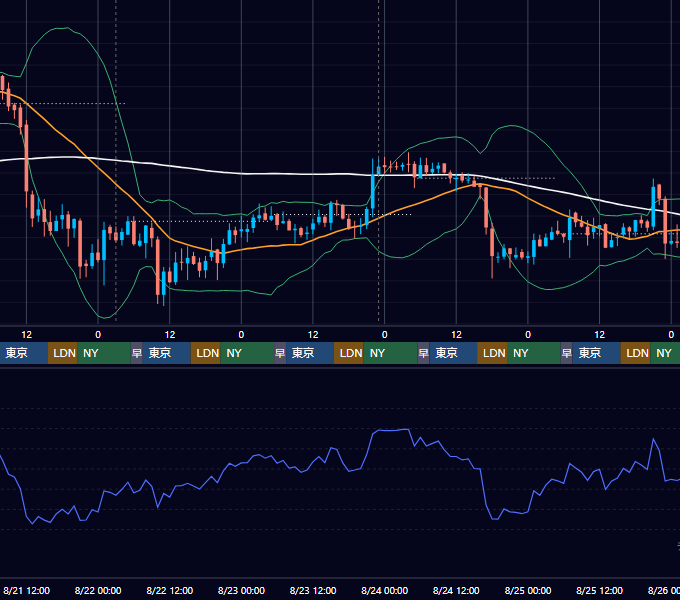680x600 pixels.
Task: Select the NY session block at 8/25 00:00
Action: (x=533, y=353)
